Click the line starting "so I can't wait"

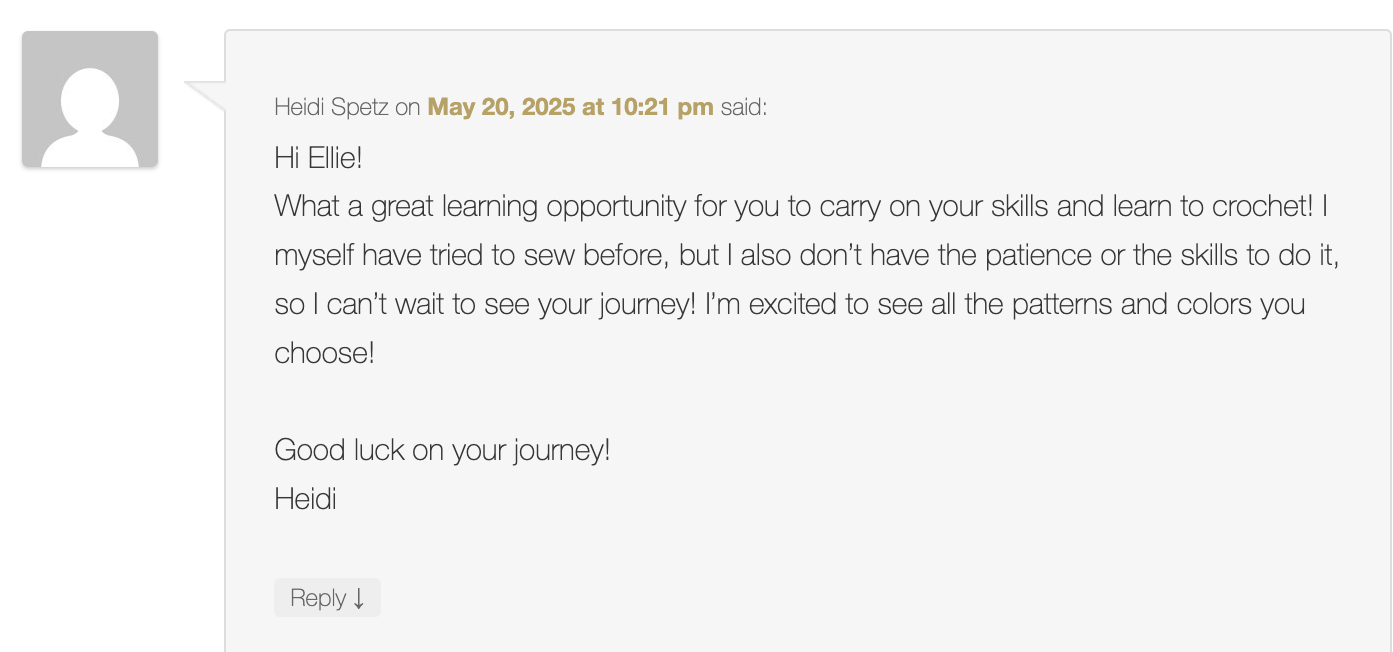click(790, 304)
